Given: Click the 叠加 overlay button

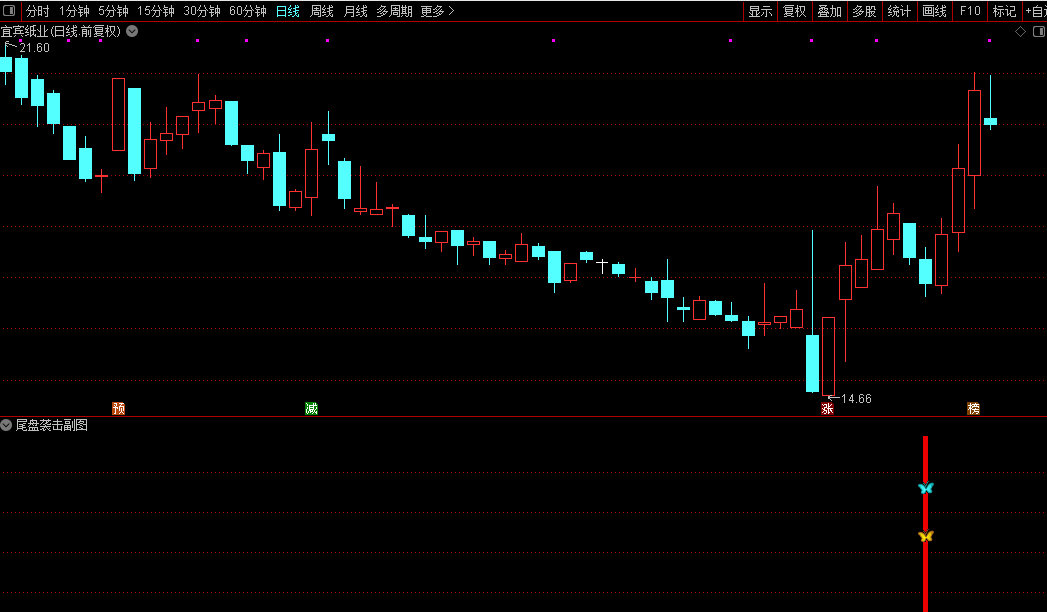Looking at the screenshot, I should pyautogui.click(x=829, y=11).
